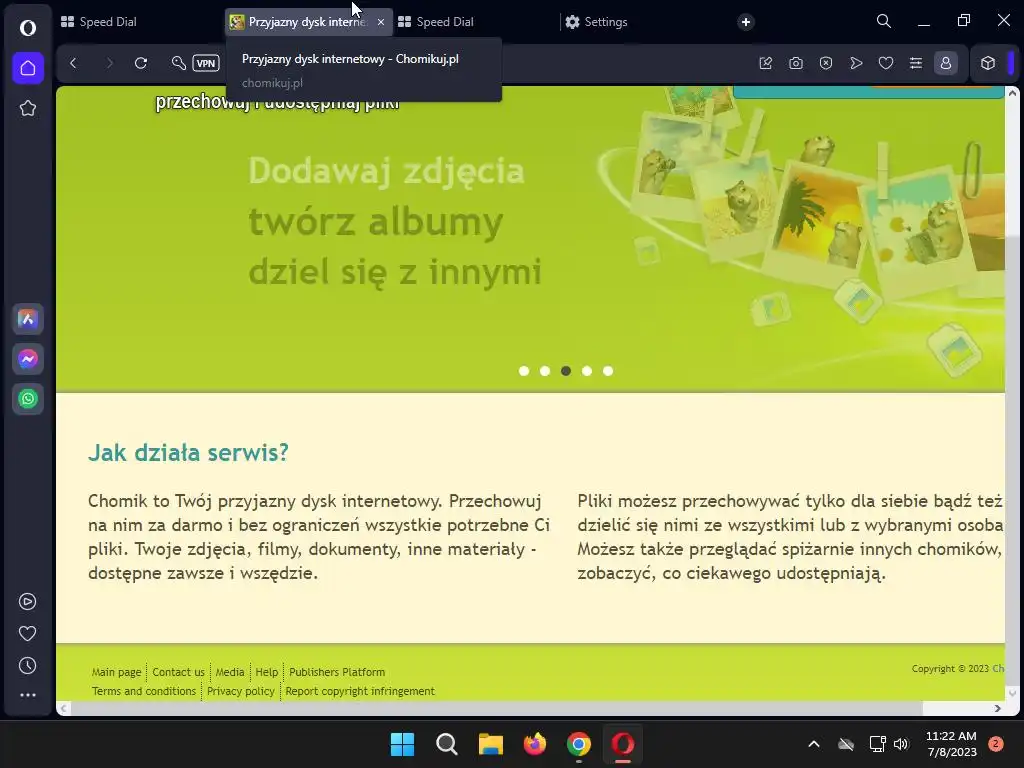Reload the current page
This screenshot has height=768, width=1024.
(141, 63)
